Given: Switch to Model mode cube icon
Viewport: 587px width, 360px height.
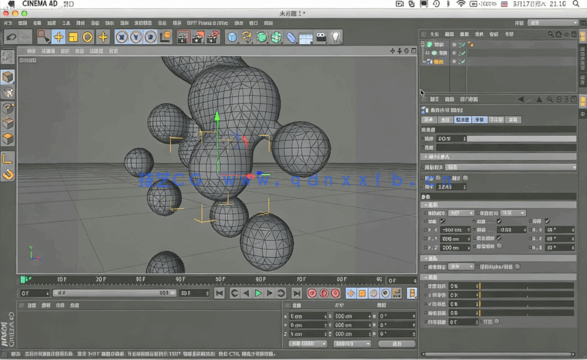Looking at the screenshot, I should (x=7, y=77).
